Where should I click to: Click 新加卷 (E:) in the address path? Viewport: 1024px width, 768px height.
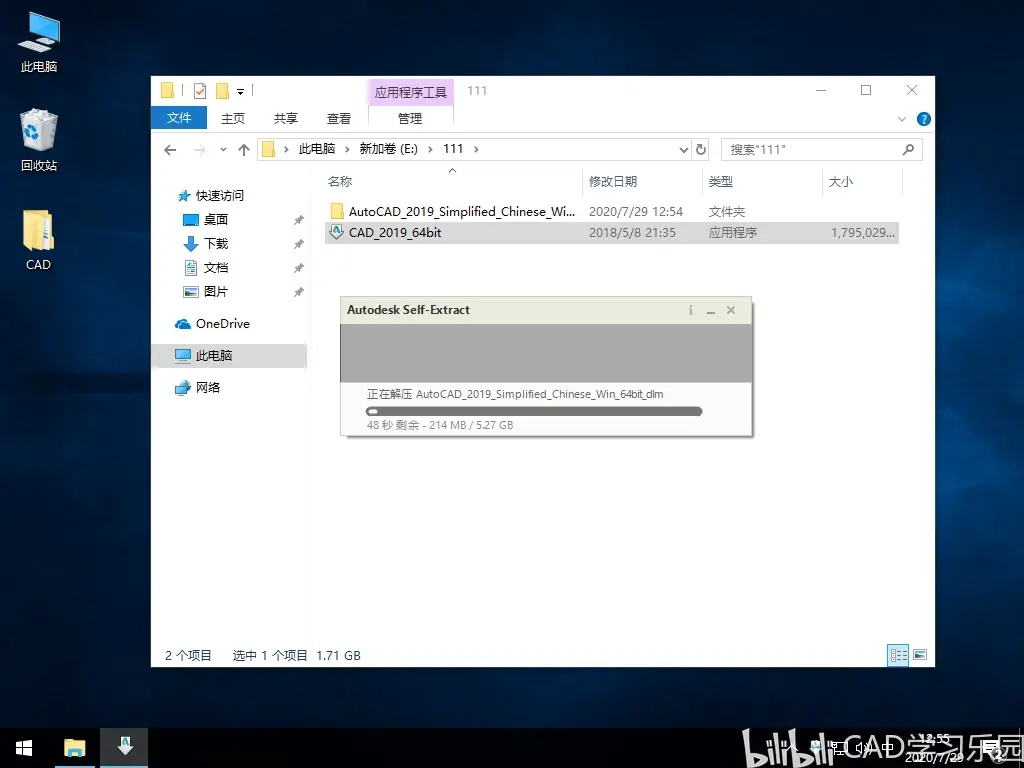(389, 149)
